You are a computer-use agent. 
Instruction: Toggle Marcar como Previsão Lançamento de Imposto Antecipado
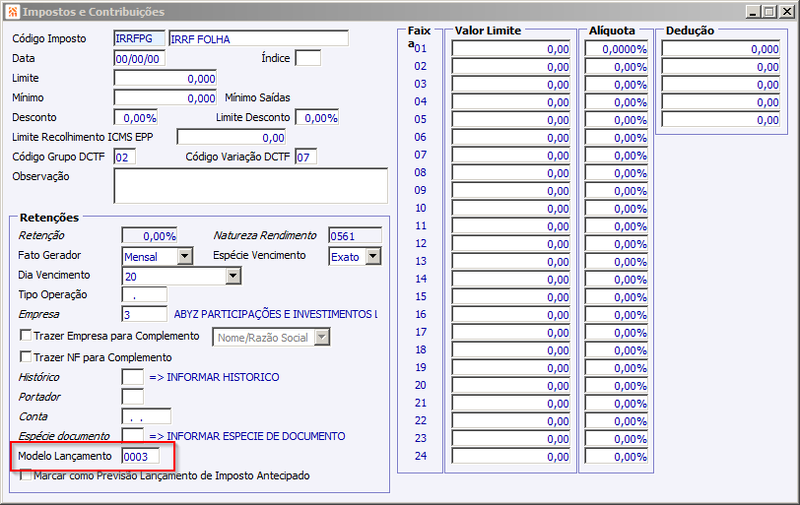[x=25, y=475]
